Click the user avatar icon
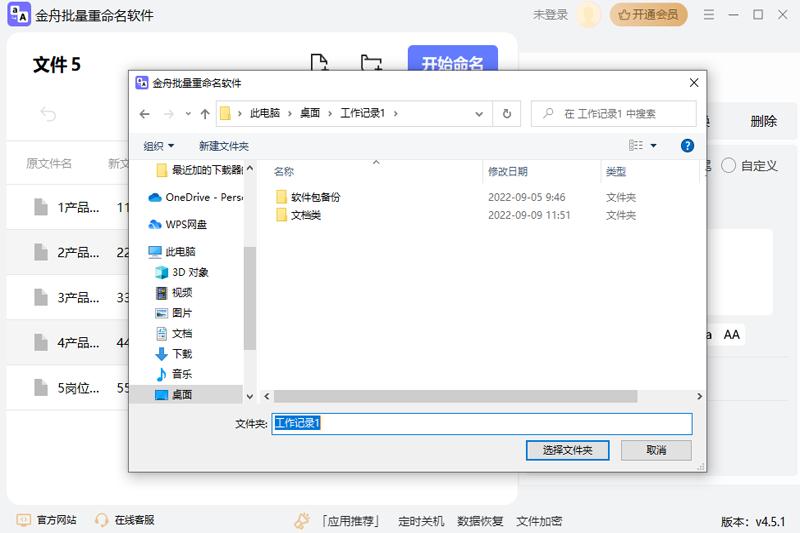 pos(589,15)
